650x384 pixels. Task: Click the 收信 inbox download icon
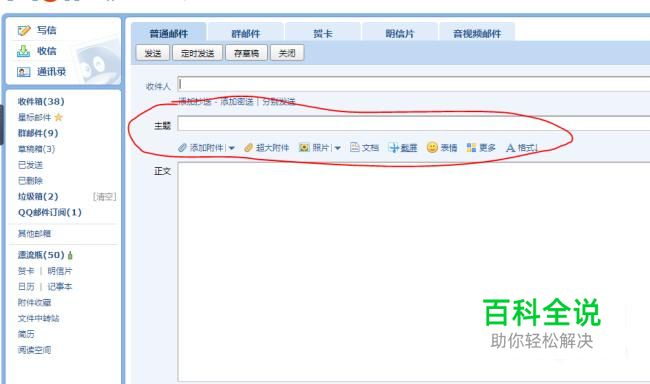tap(24, 51)
